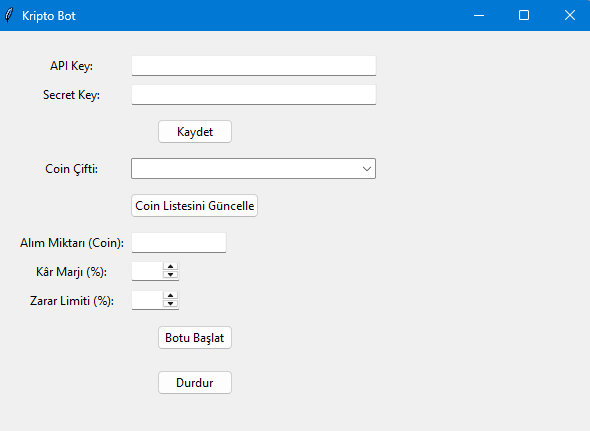Minimize the Kripto Bot window

click(x=479, y=15)
